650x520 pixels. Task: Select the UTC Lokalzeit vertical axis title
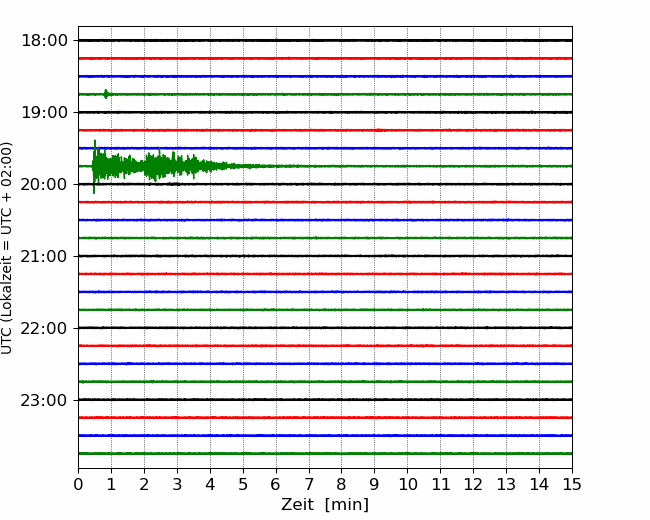click(7, 248)
